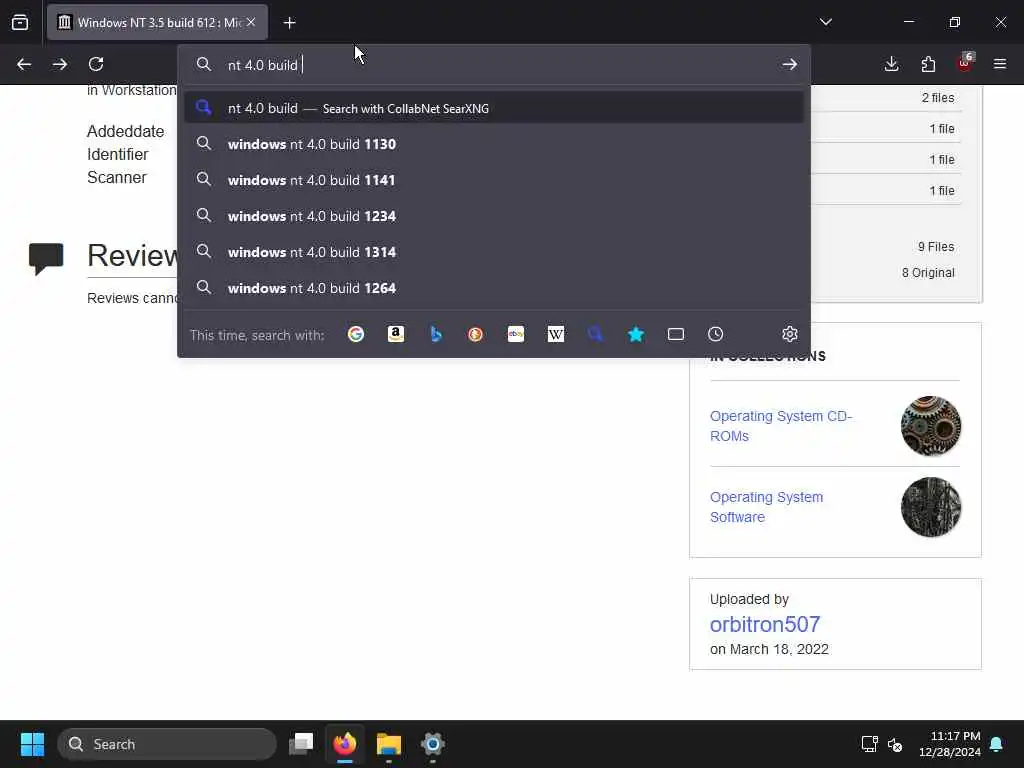Open Operating System CD-ROMs collection link
Screen dimensions: 1024x768
[780, 426]
